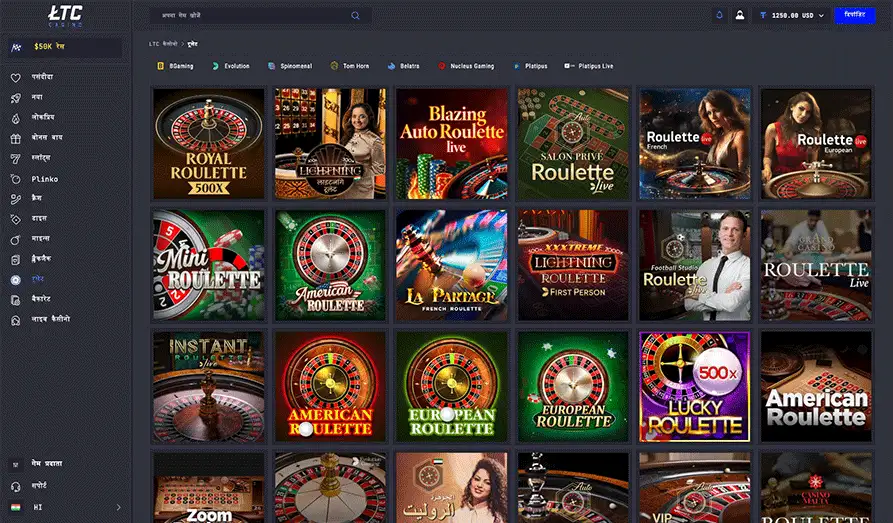893x523 pixels.
Task: Select the highlighted Roulette sidebar category
Action: (28, 279)
